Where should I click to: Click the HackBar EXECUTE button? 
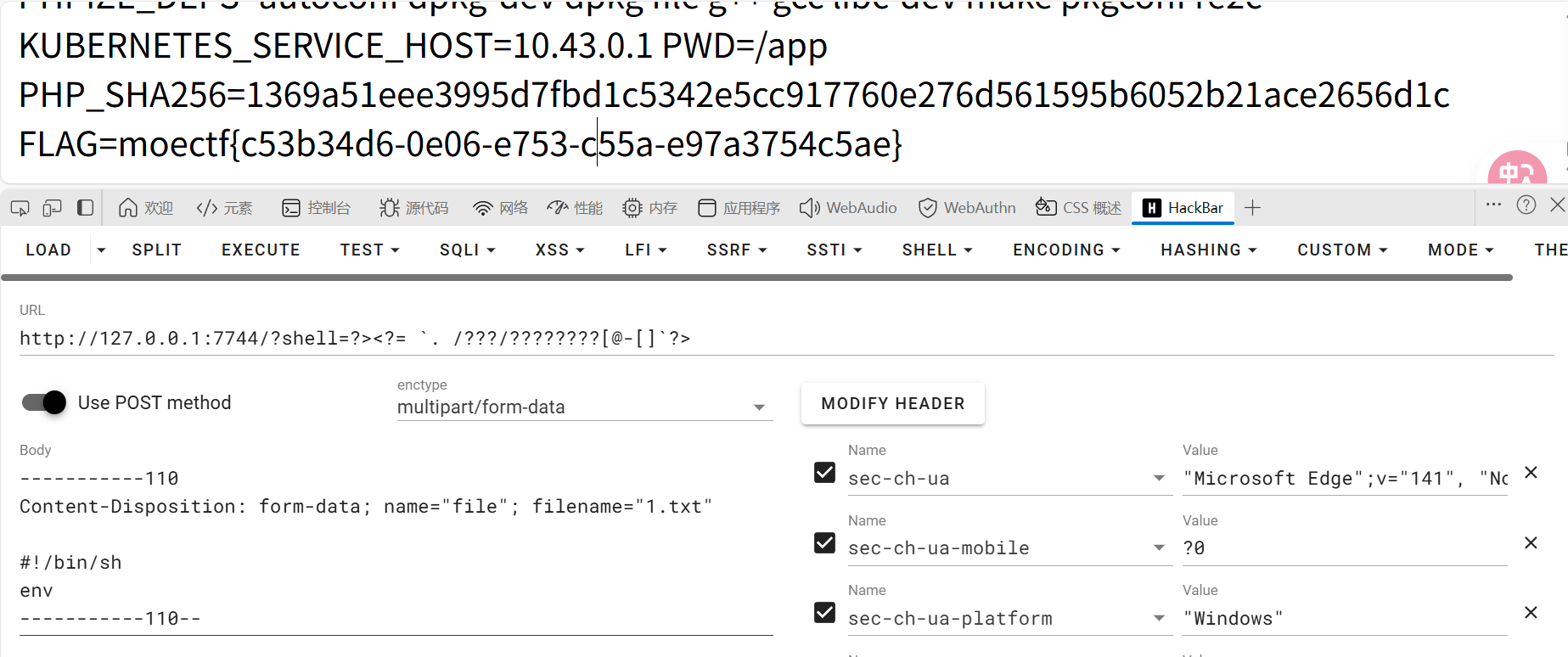261,250
